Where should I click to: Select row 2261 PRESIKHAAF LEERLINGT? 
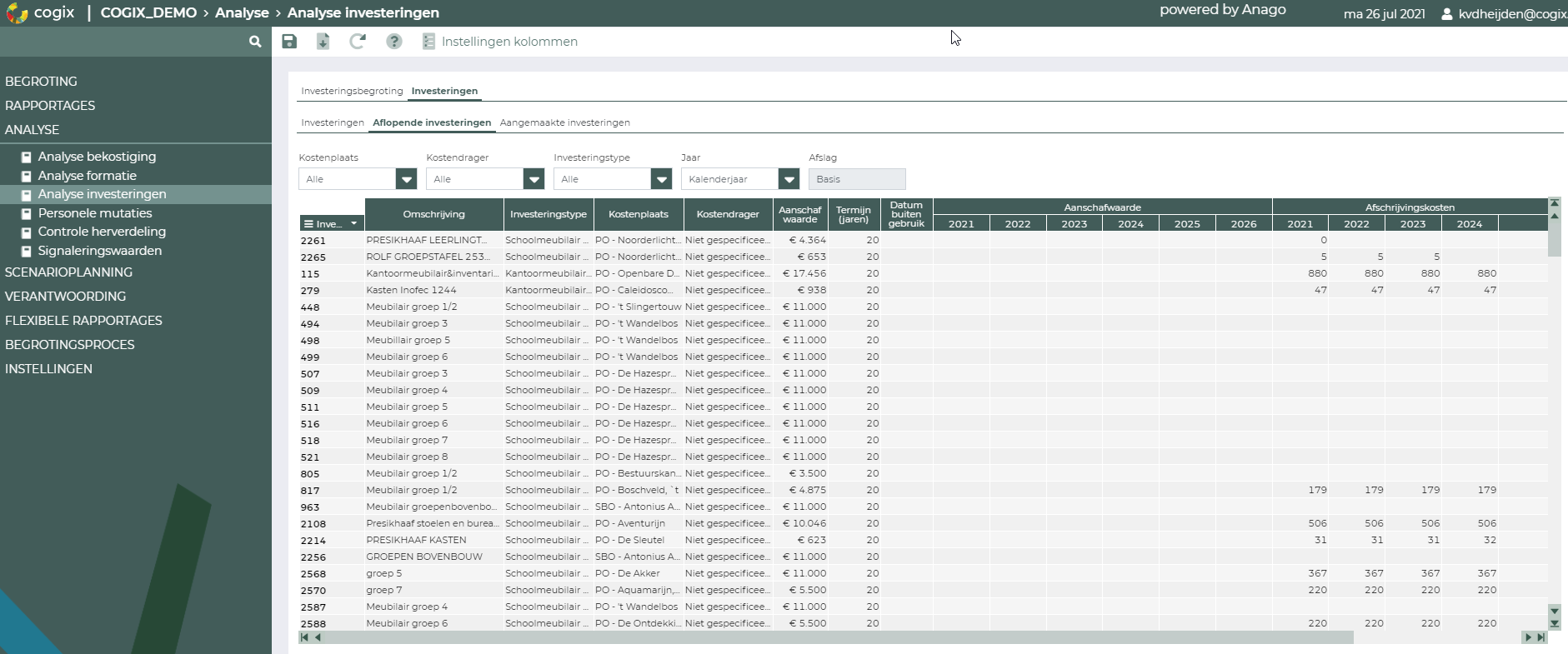924,240
